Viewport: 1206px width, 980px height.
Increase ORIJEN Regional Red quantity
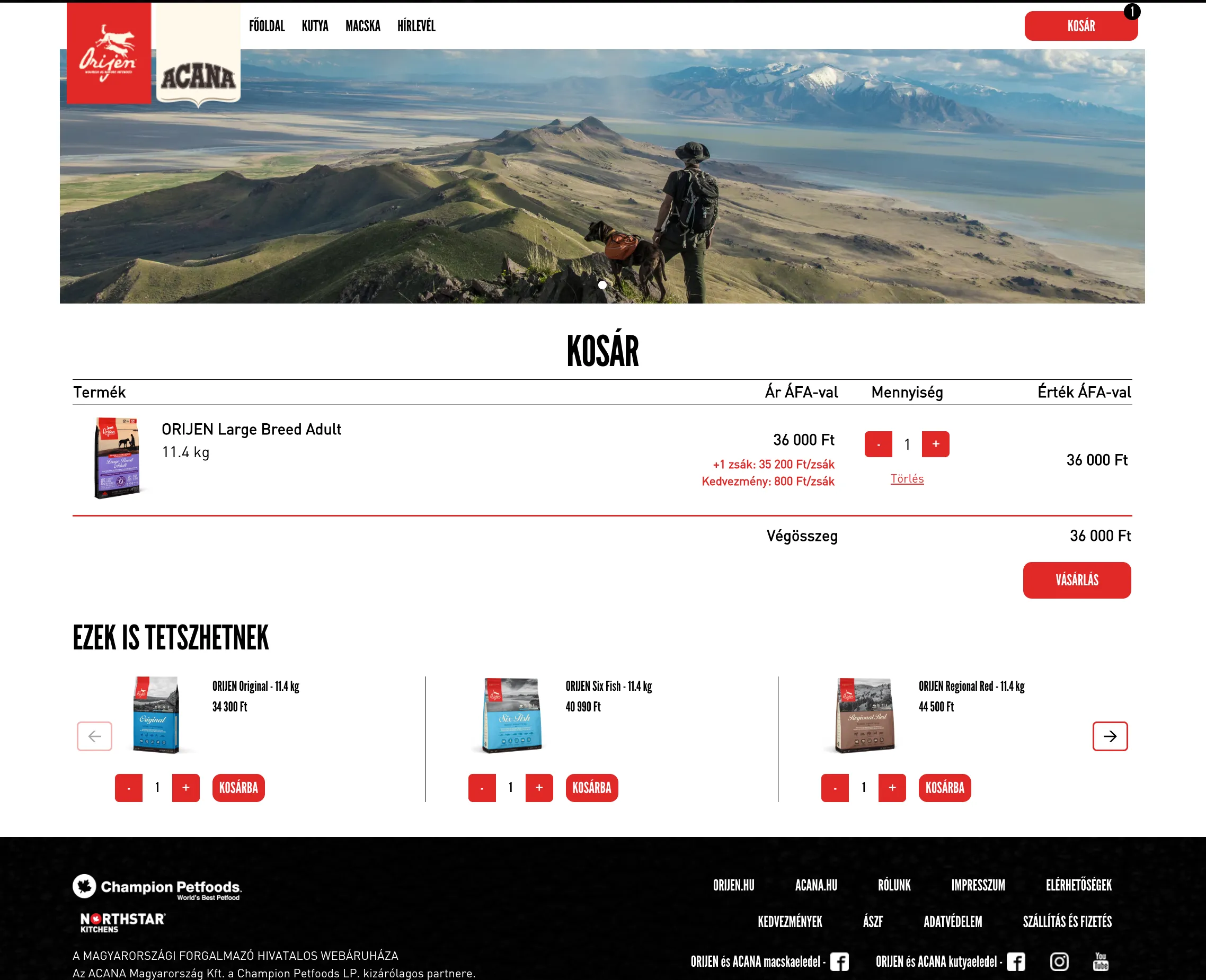(892, 788)
